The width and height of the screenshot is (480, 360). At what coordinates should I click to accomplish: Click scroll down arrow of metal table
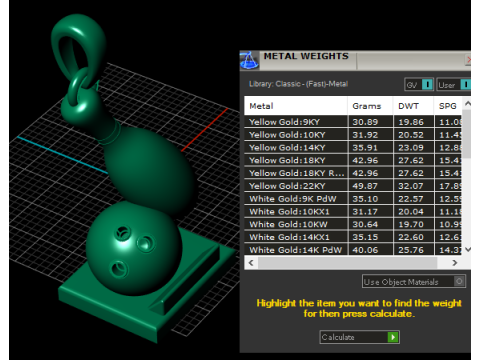tap(468, 249)
